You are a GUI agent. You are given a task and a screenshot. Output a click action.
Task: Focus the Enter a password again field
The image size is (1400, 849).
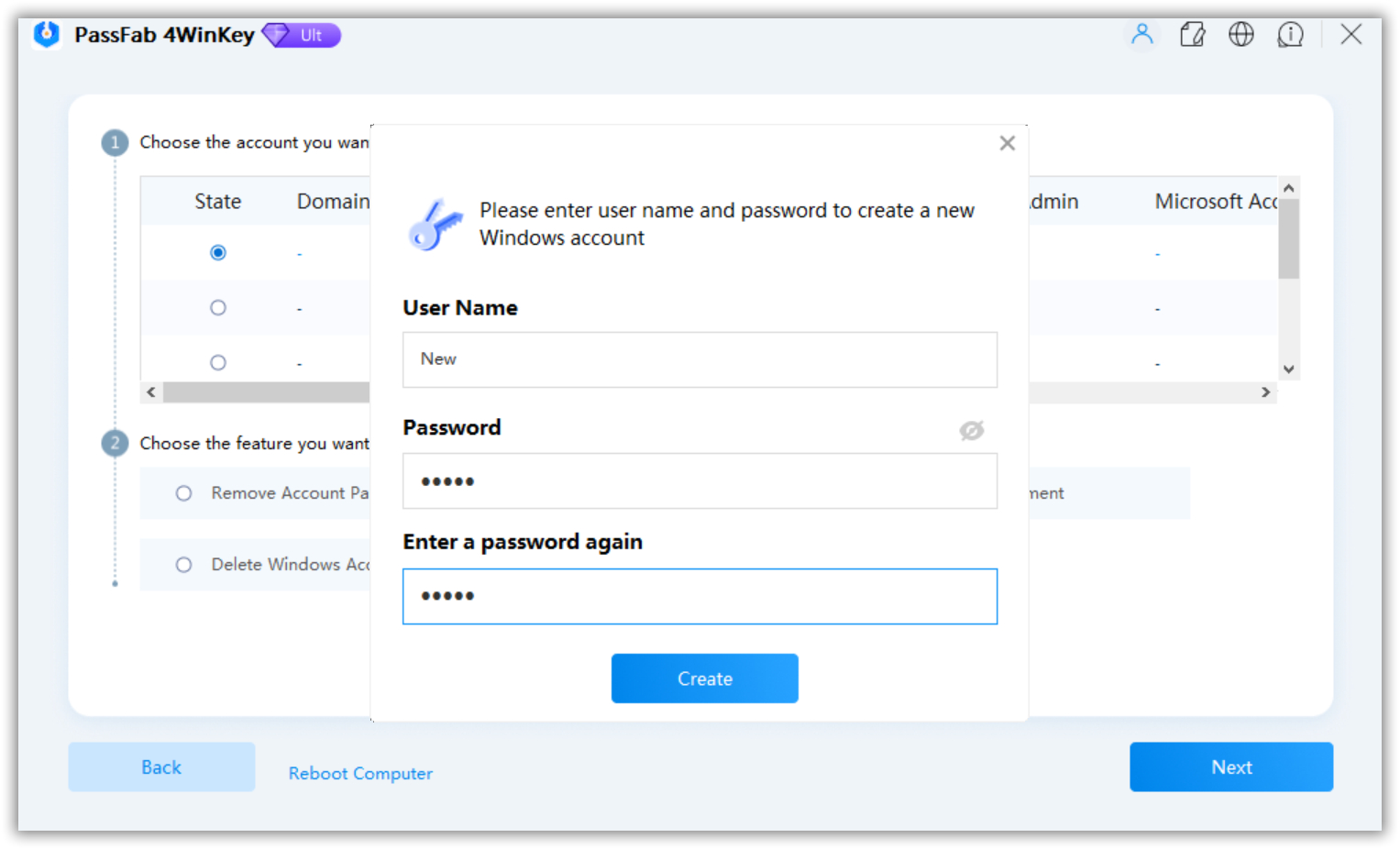coord(700,596)
